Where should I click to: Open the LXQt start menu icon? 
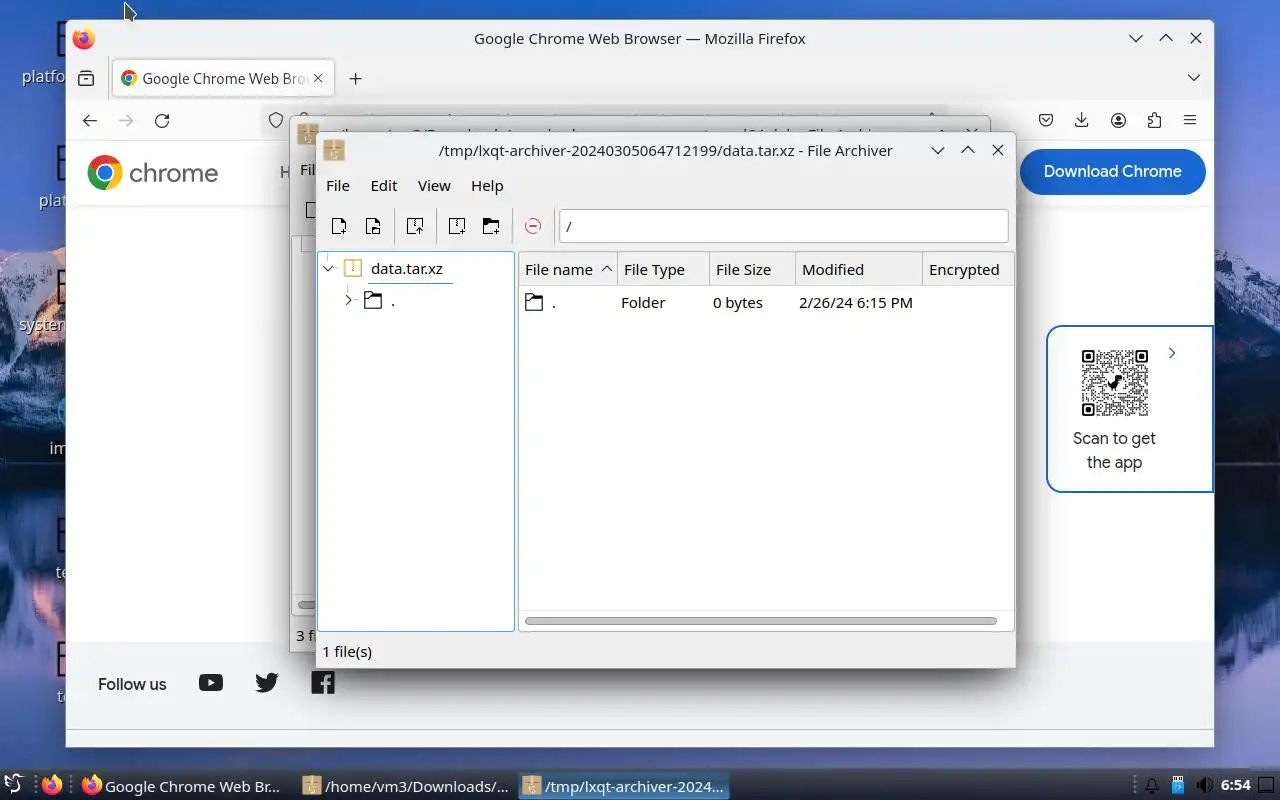tap(13, 785)
